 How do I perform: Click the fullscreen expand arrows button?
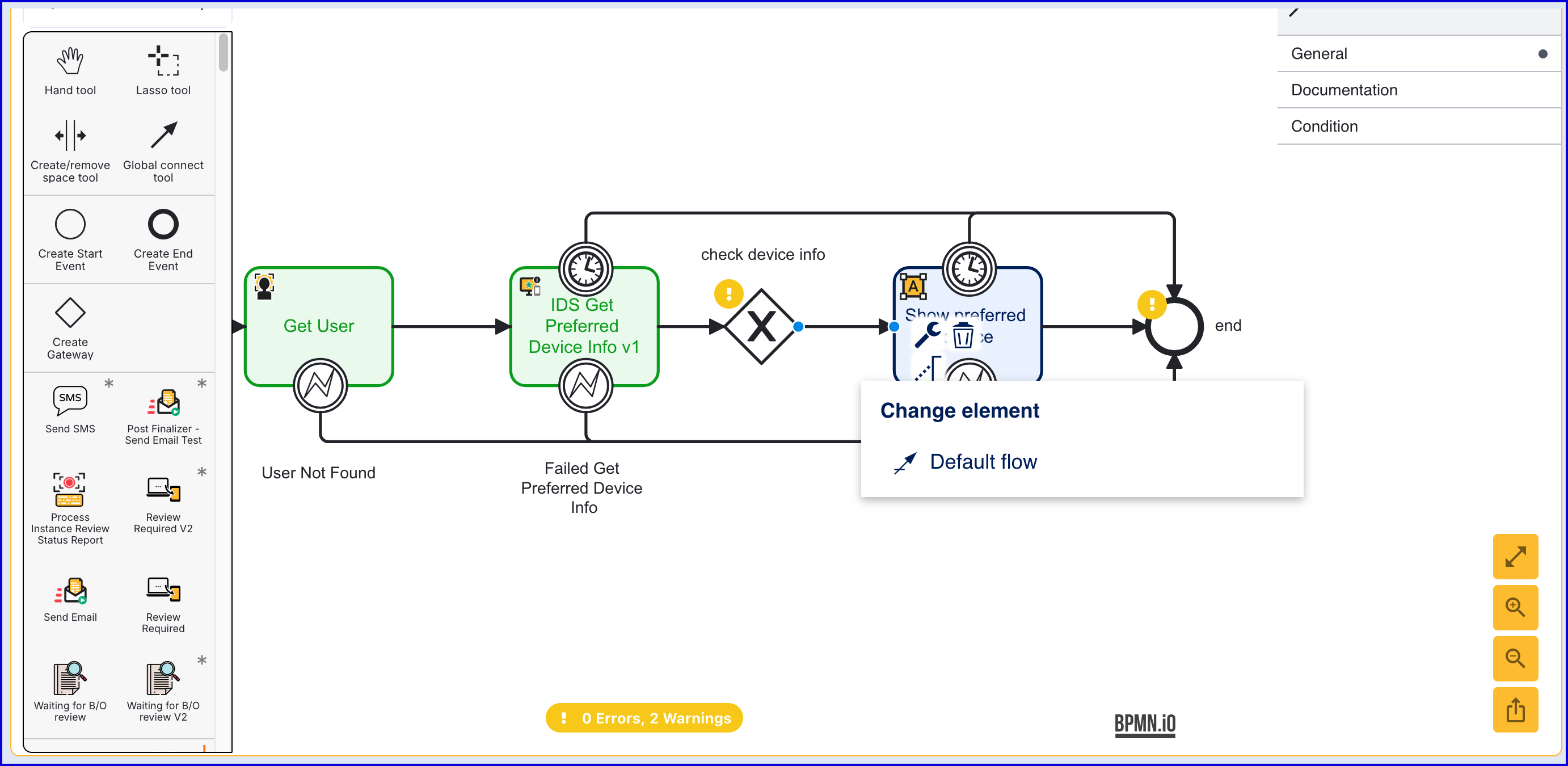coord(1515,556)
